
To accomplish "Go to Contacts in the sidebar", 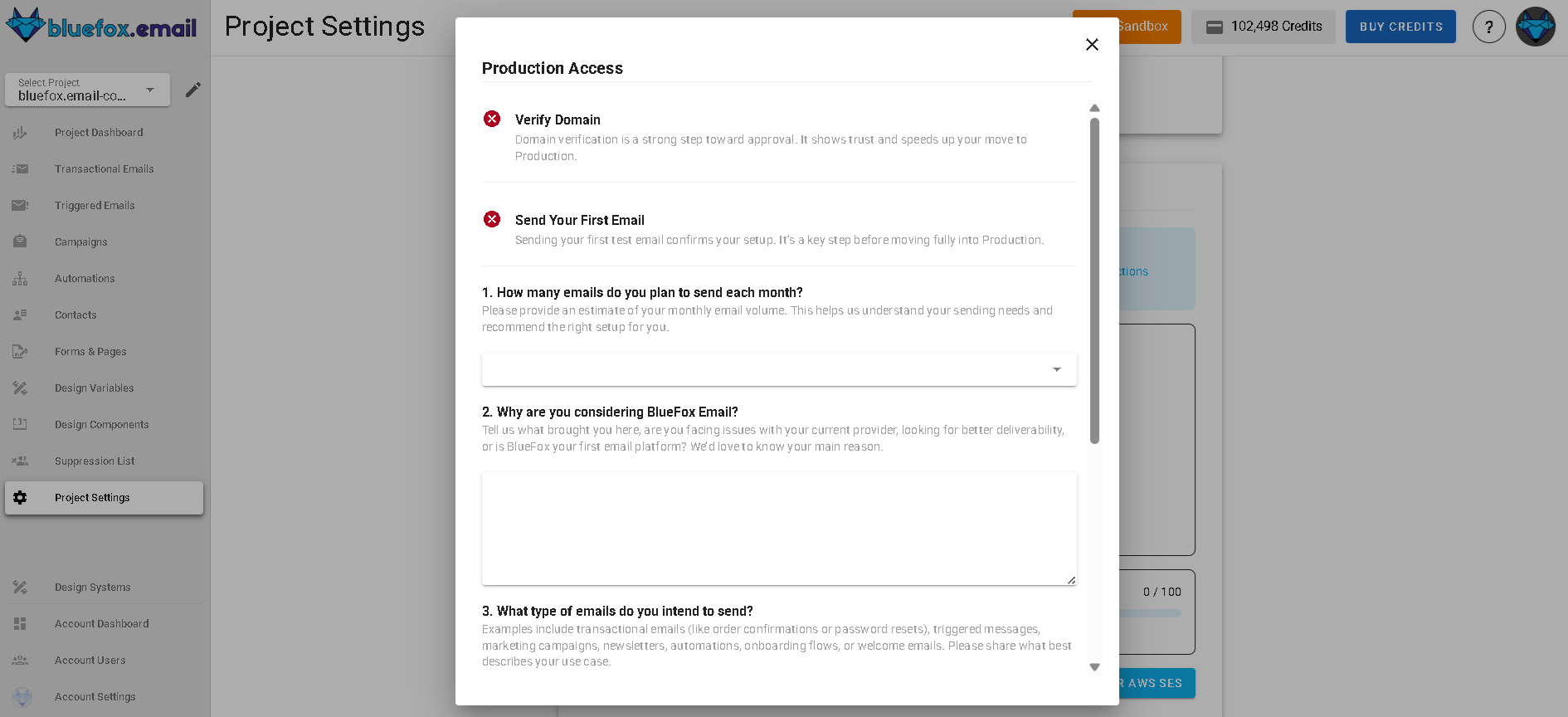I will (x=75, y=315).
